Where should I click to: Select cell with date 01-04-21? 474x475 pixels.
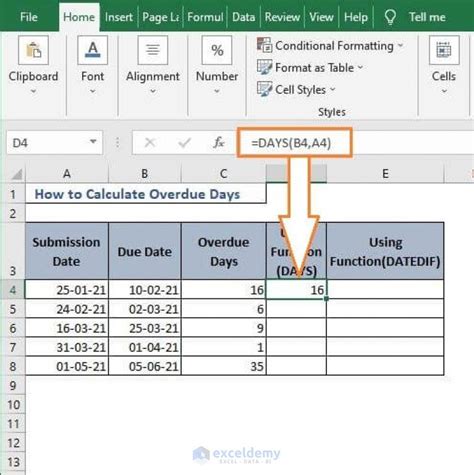tap(145, 347)
